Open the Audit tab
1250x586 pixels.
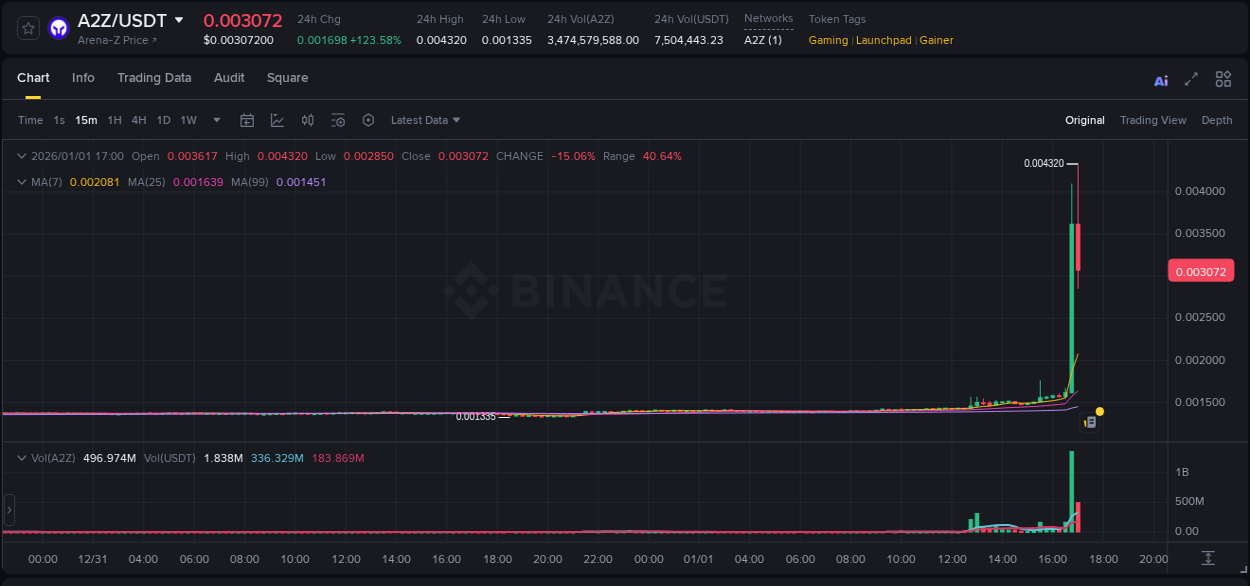[229, 77]
